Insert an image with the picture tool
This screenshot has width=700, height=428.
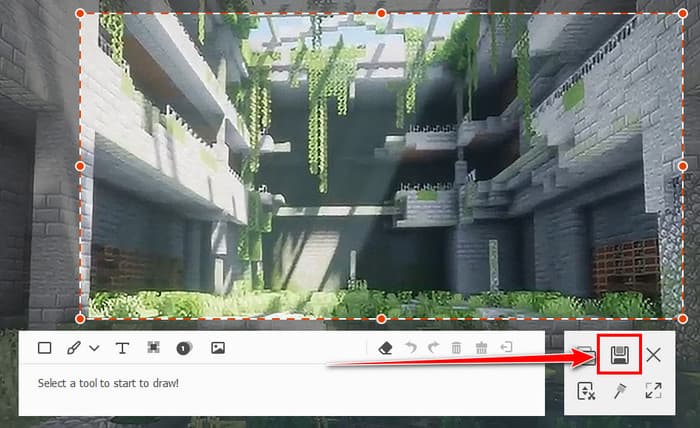coord(218,348)
